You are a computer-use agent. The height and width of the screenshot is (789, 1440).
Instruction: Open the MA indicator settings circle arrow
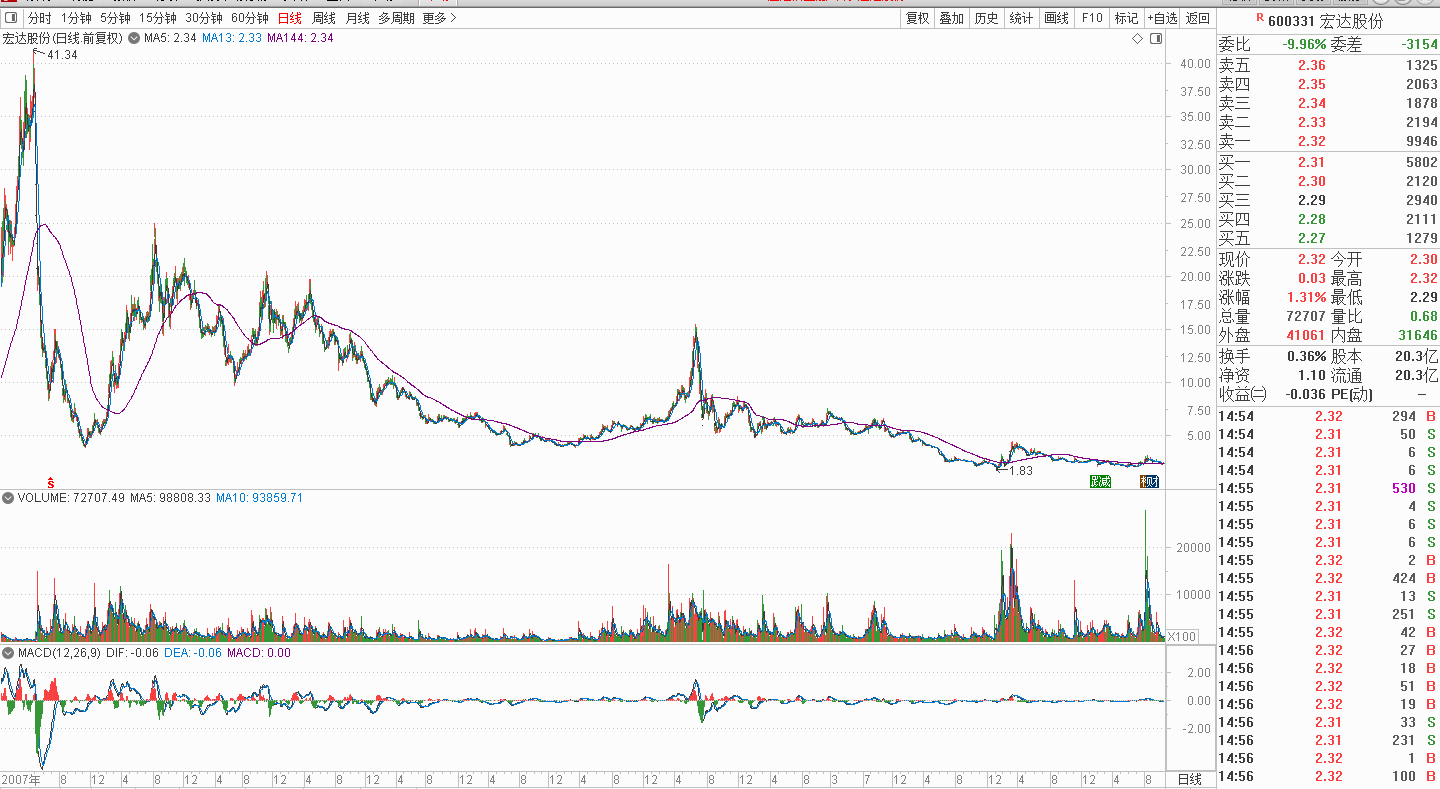pos(134,38)
